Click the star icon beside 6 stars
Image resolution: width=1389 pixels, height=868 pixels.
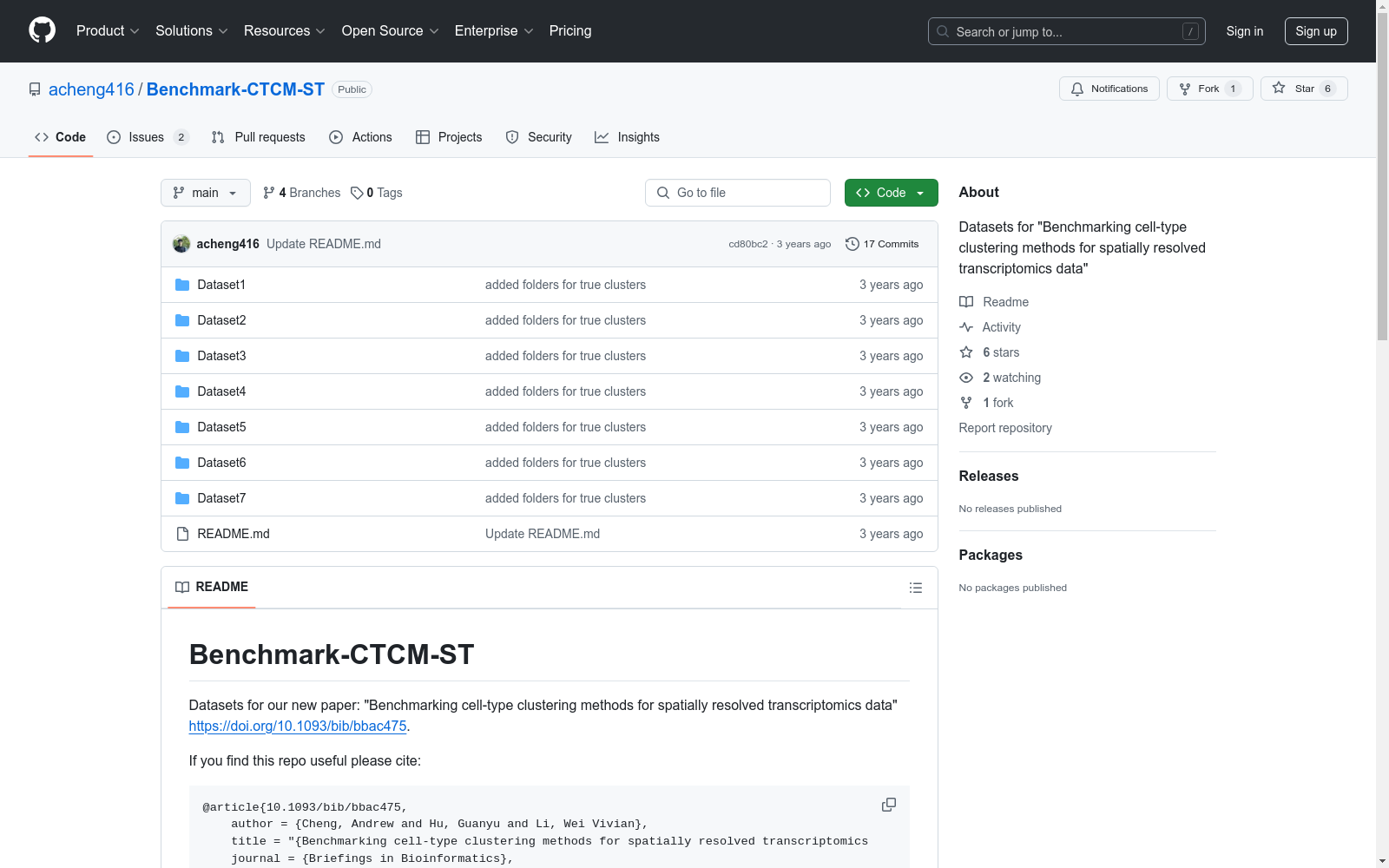966,352
